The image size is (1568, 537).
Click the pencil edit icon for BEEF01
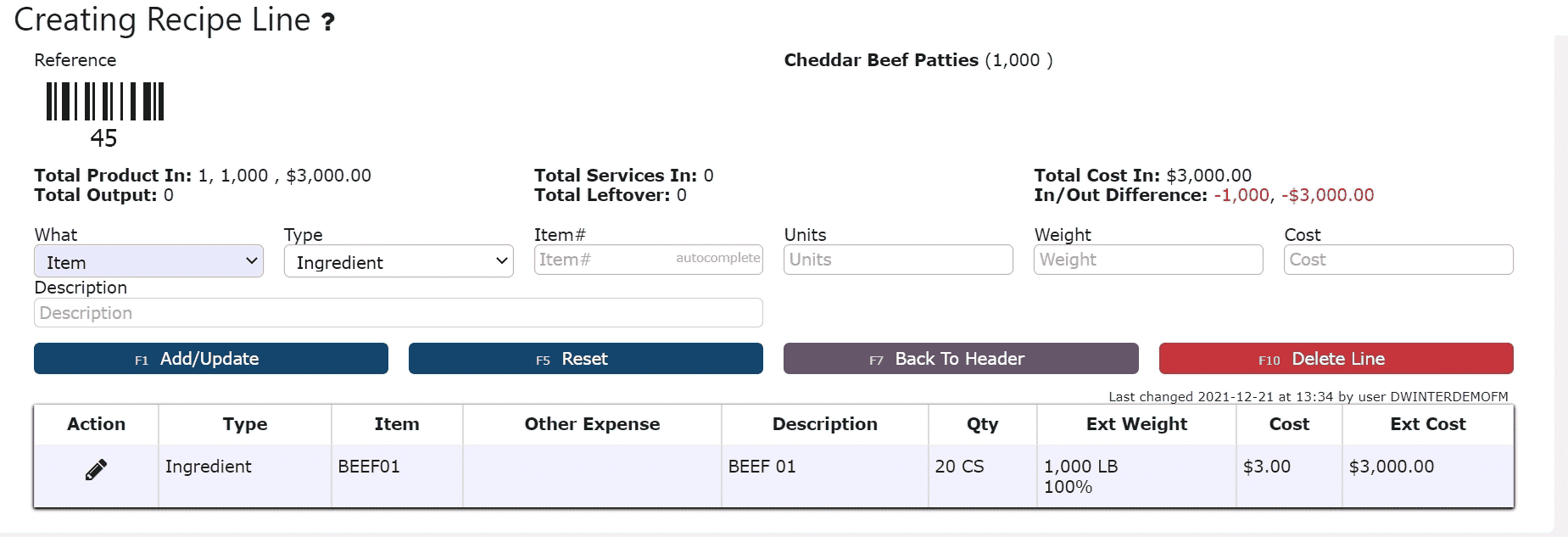point(96,469)
